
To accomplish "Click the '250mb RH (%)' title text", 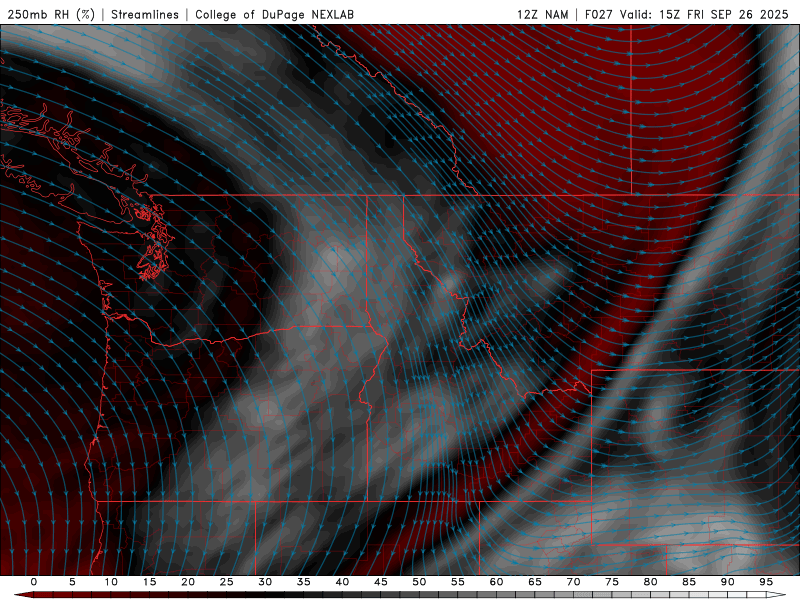I will click(x=51, y=14).
